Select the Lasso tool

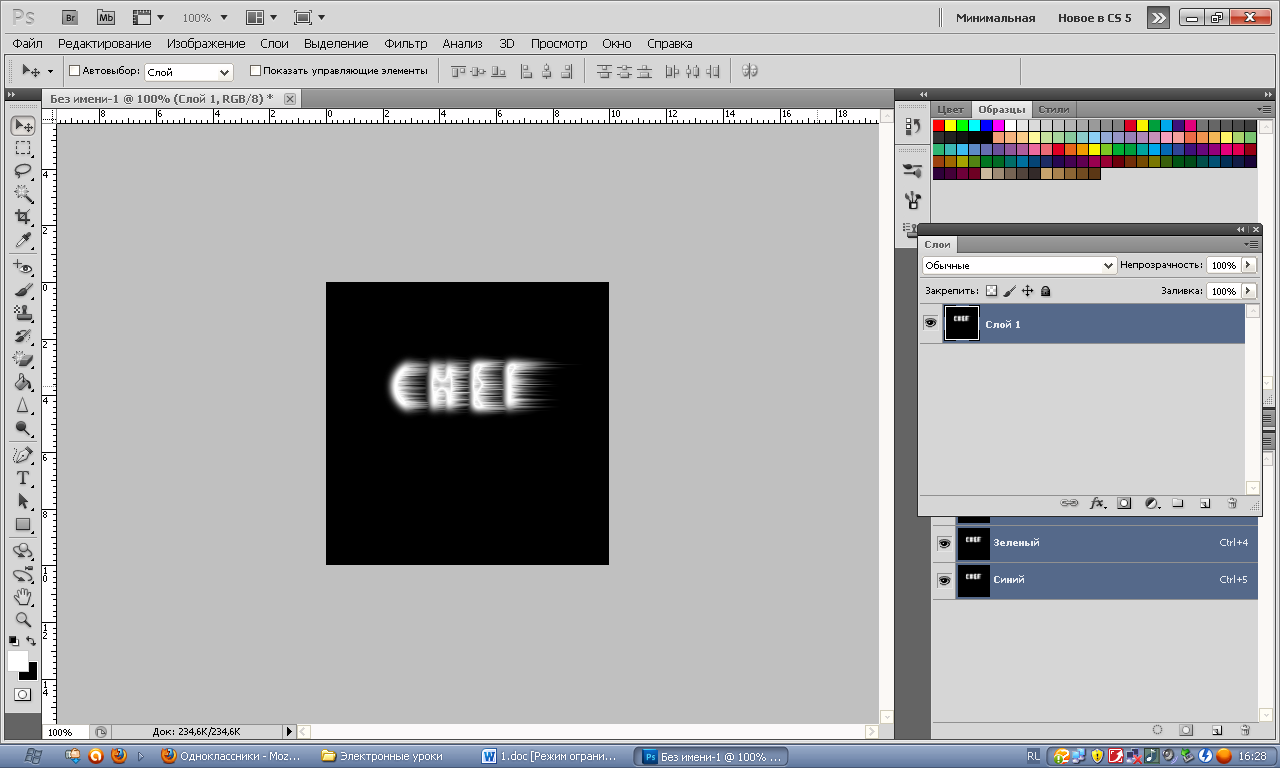point(23,171)
